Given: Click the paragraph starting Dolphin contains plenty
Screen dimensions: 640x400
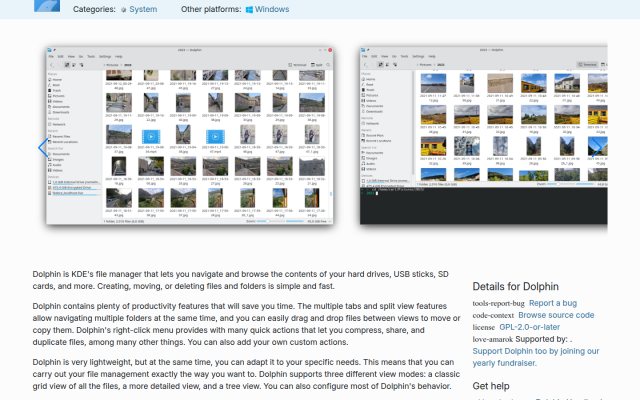Looking at the screenshot, I should (x=247, y=324).
